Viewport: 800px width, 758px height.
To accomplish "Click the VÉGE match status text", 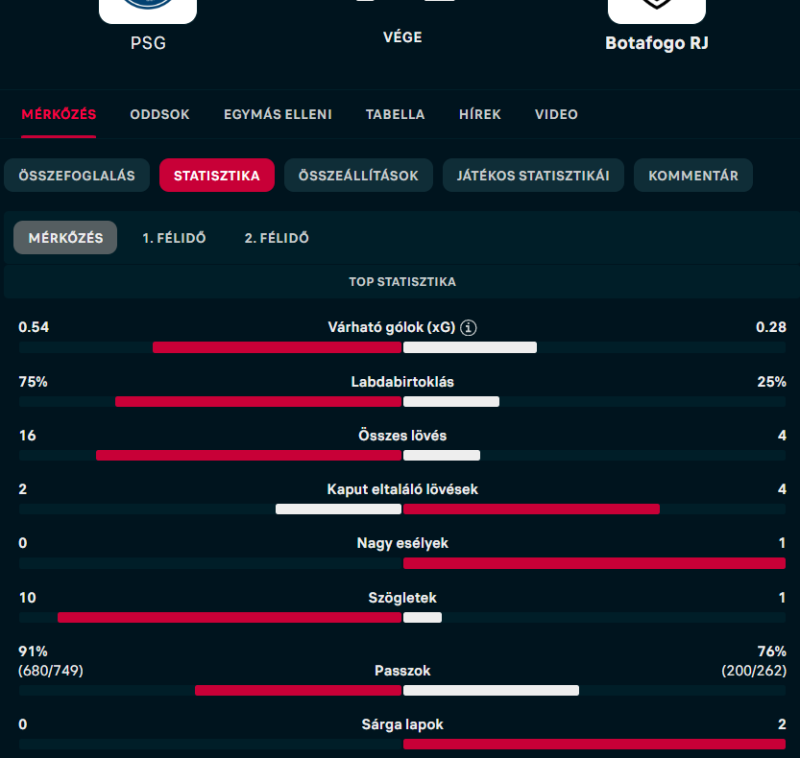I will 402,37.
